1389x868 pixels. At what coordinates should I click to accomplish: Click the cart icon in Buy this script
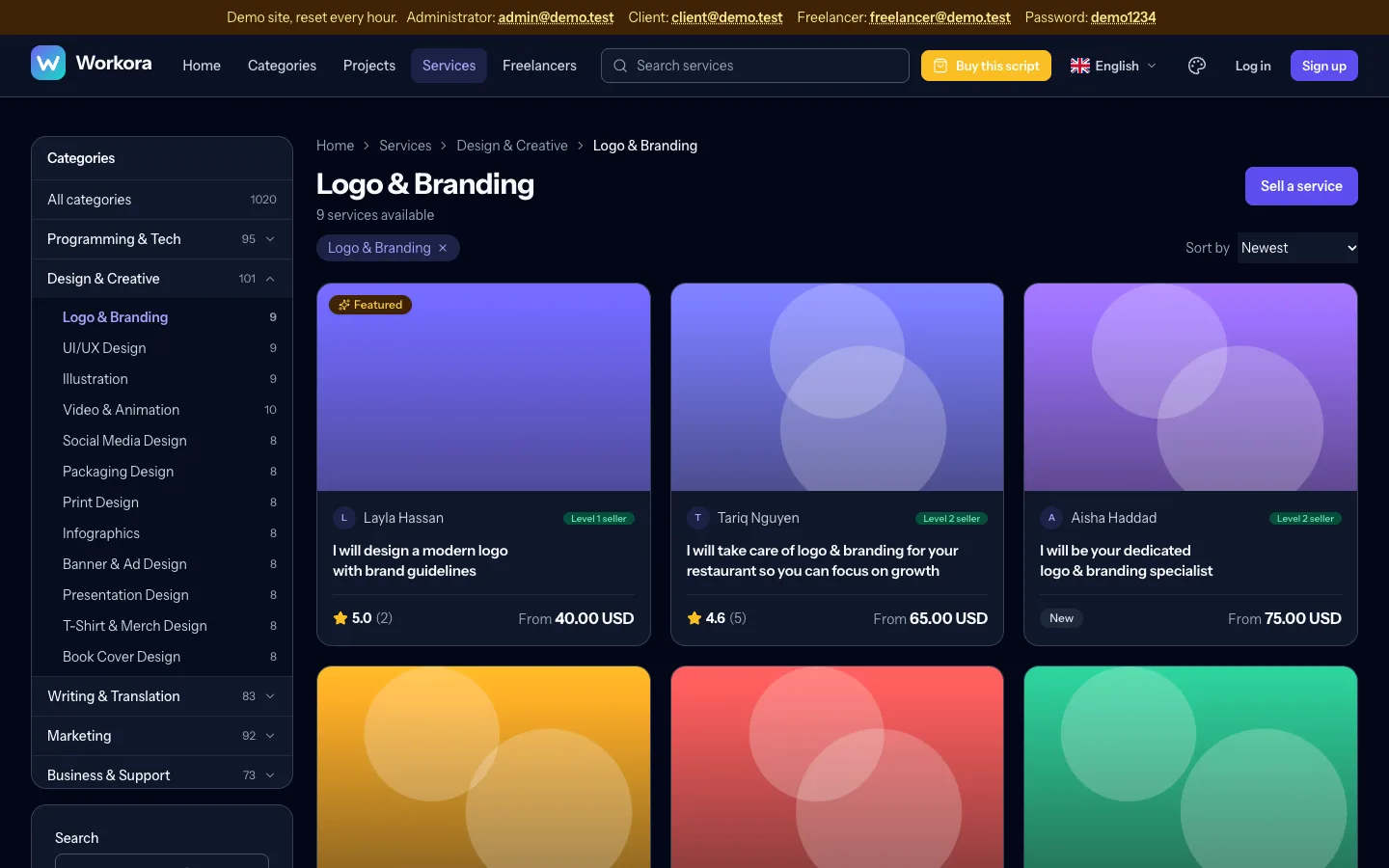pos(940,66)
